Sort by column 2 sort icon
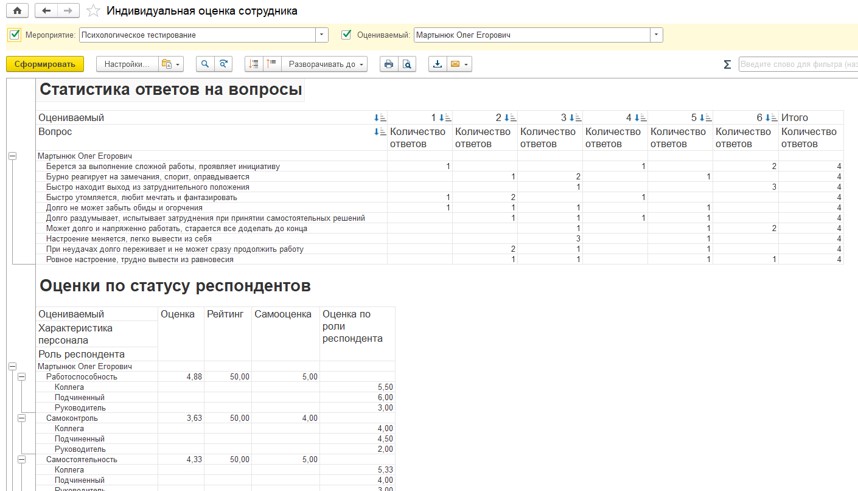 [510, 118]
